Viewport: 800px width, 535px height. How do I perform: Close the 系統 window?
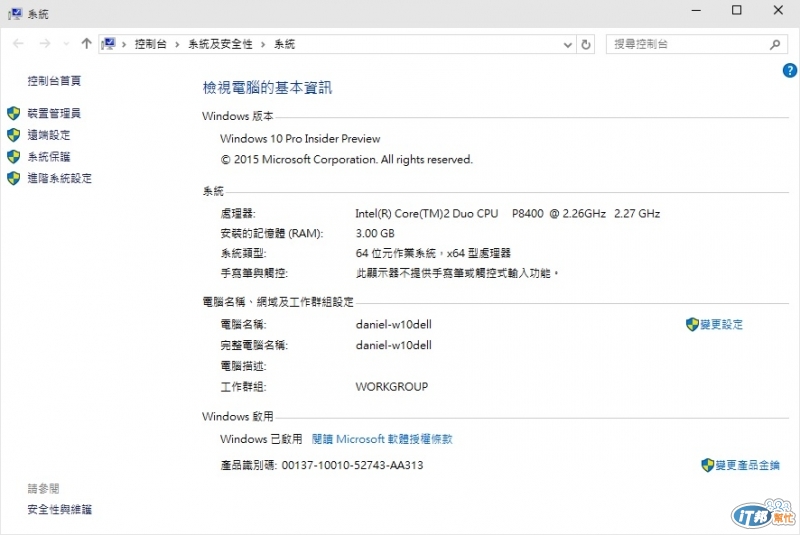click(778, 10)
